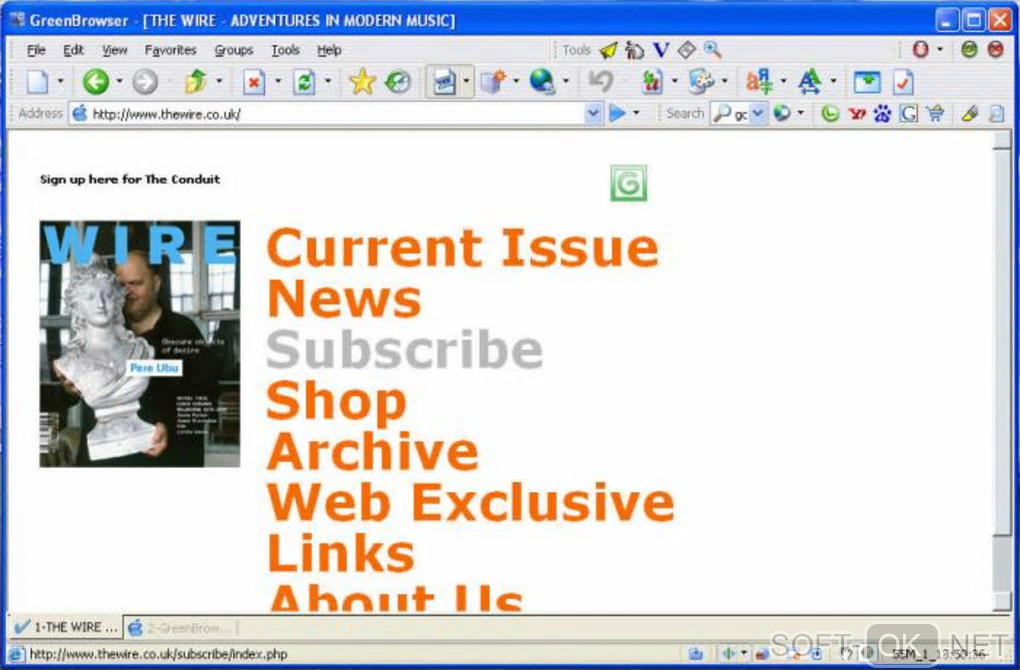Click the Web Exclusive link
The width and height of the screenshot is (1020, 670).
(x=470, y=502)
